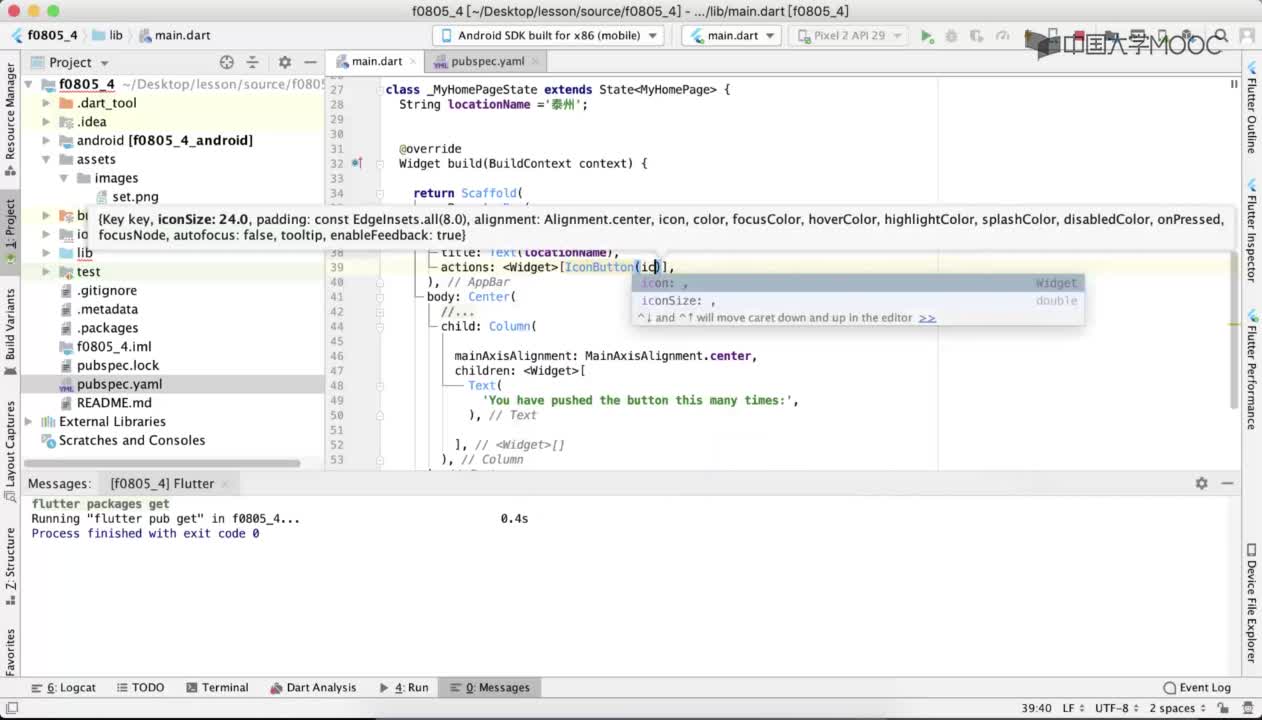Open Project panel settings gear
Viewport: 1262px width, 720px height.
284,62
